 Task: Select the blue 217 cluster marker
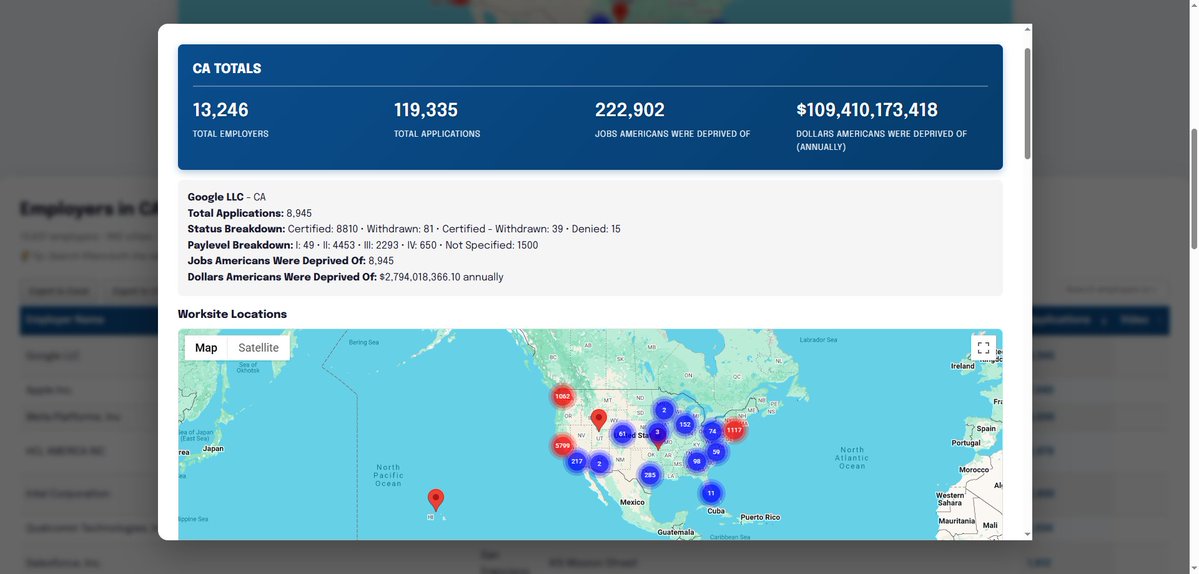point(577,461)
